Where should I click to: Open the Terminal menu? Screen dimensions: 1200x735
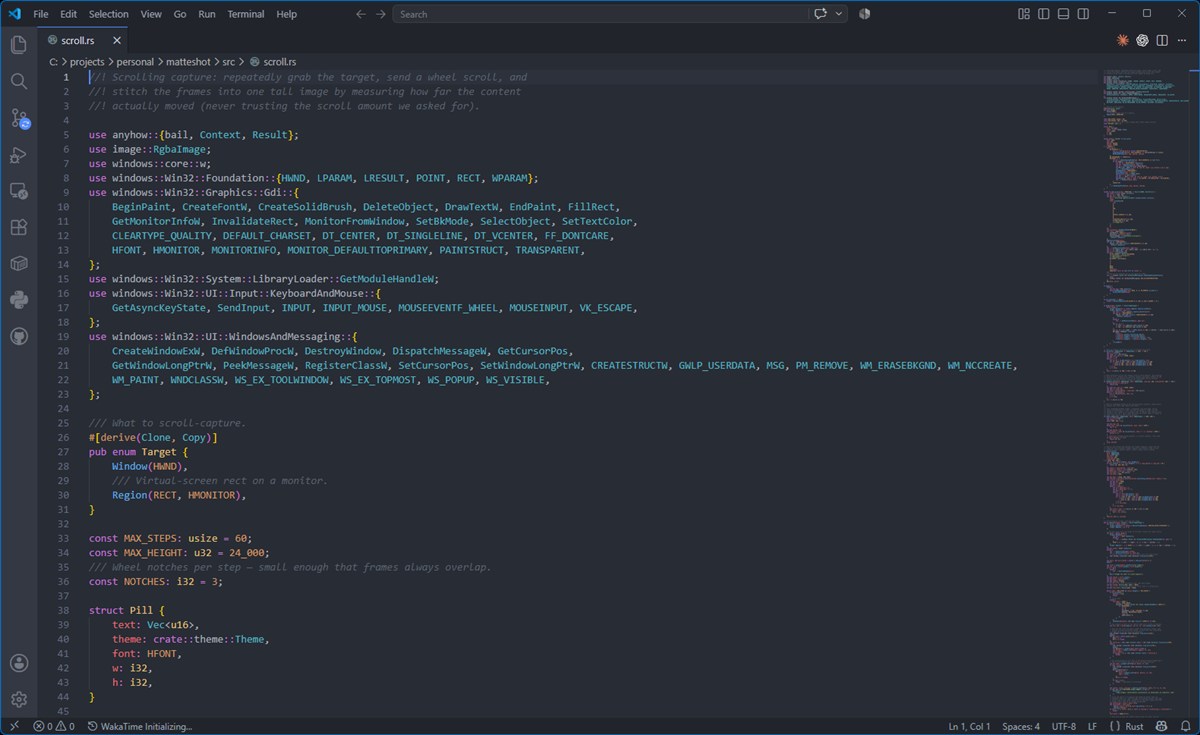coord(245,14)
